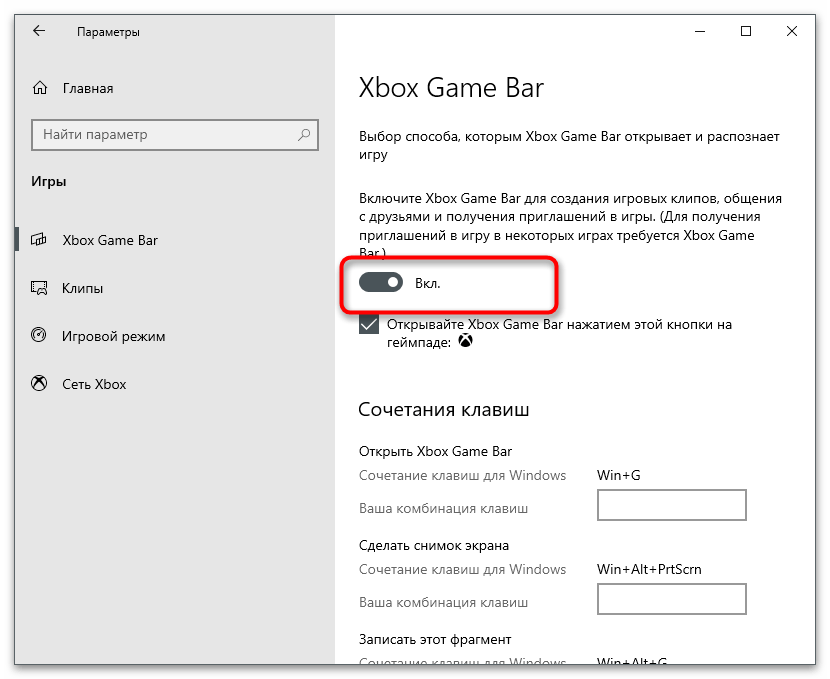
Task: Click the Параметры window title
Action: tap(108, 32)
